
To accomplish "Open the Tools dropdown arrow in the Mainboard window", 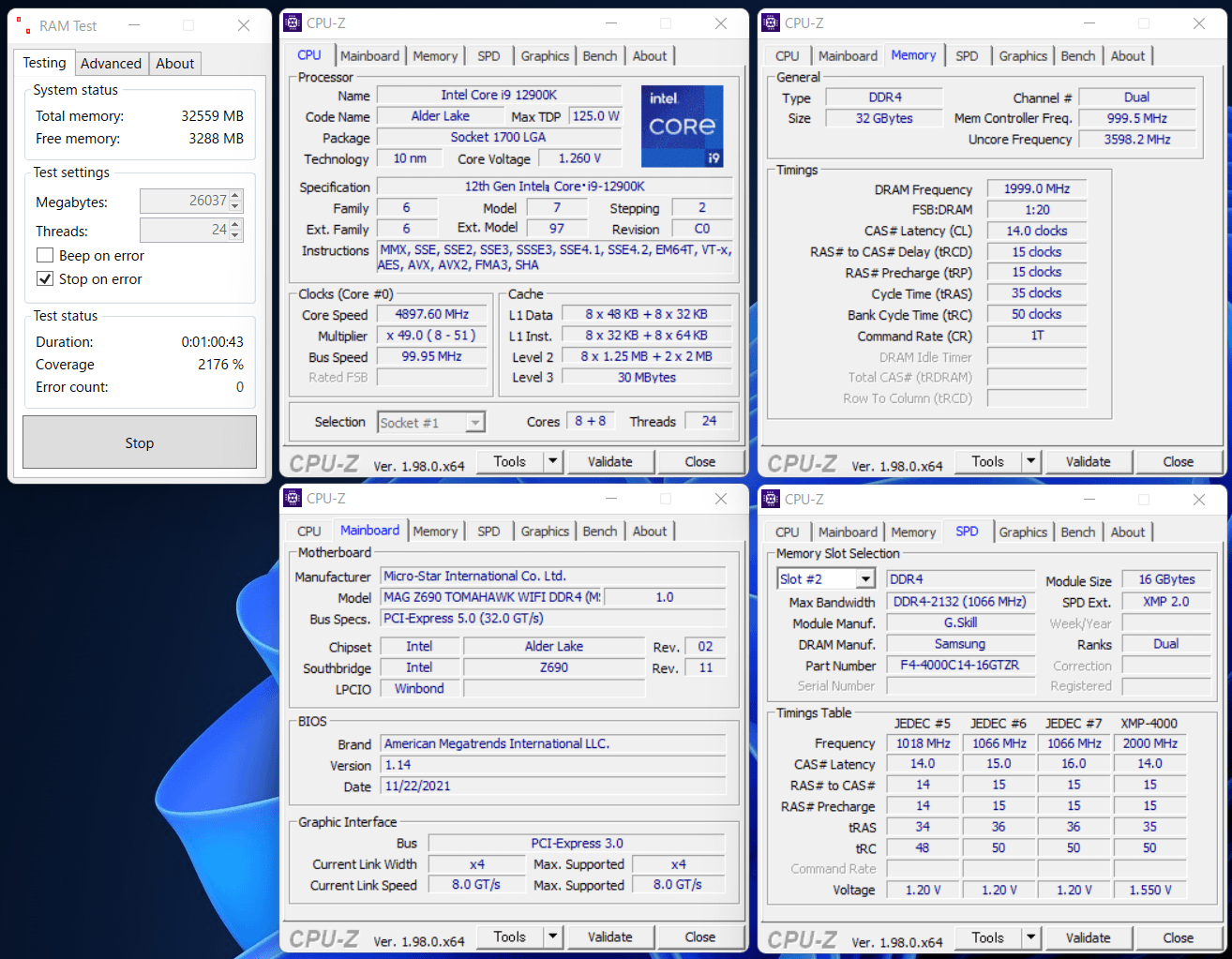I will [x=552, y=937].
